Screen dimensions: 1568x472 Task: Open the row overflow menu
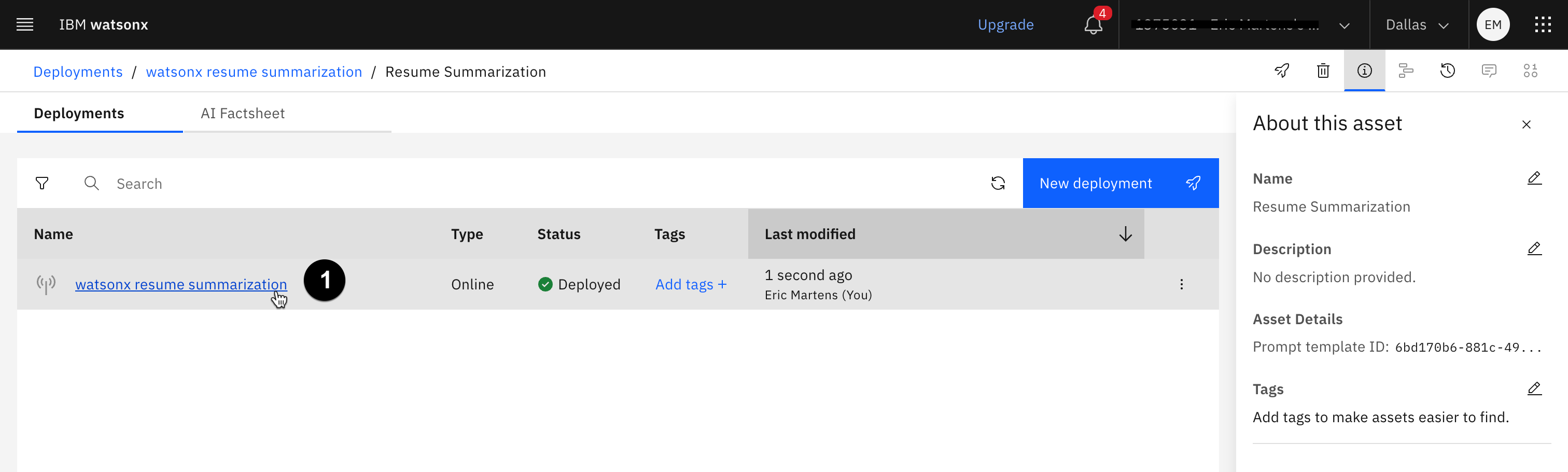click(x=1181, y=284)
